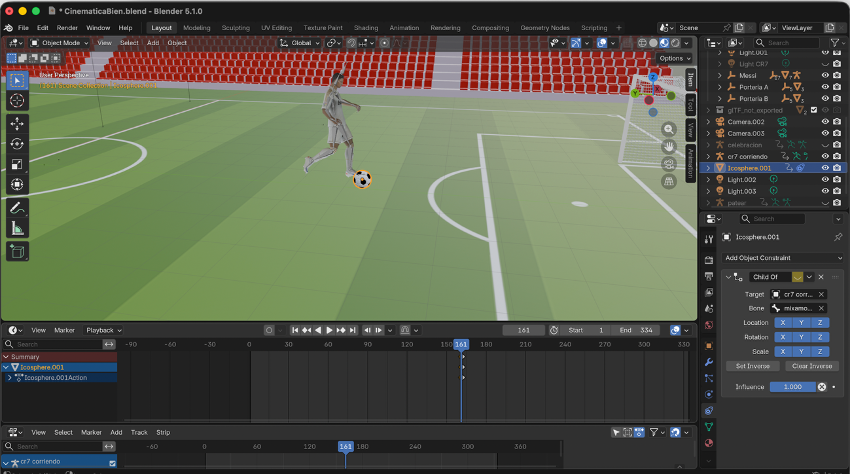Open the World properties tab
The image size is (850, 474).
point(709,325)
